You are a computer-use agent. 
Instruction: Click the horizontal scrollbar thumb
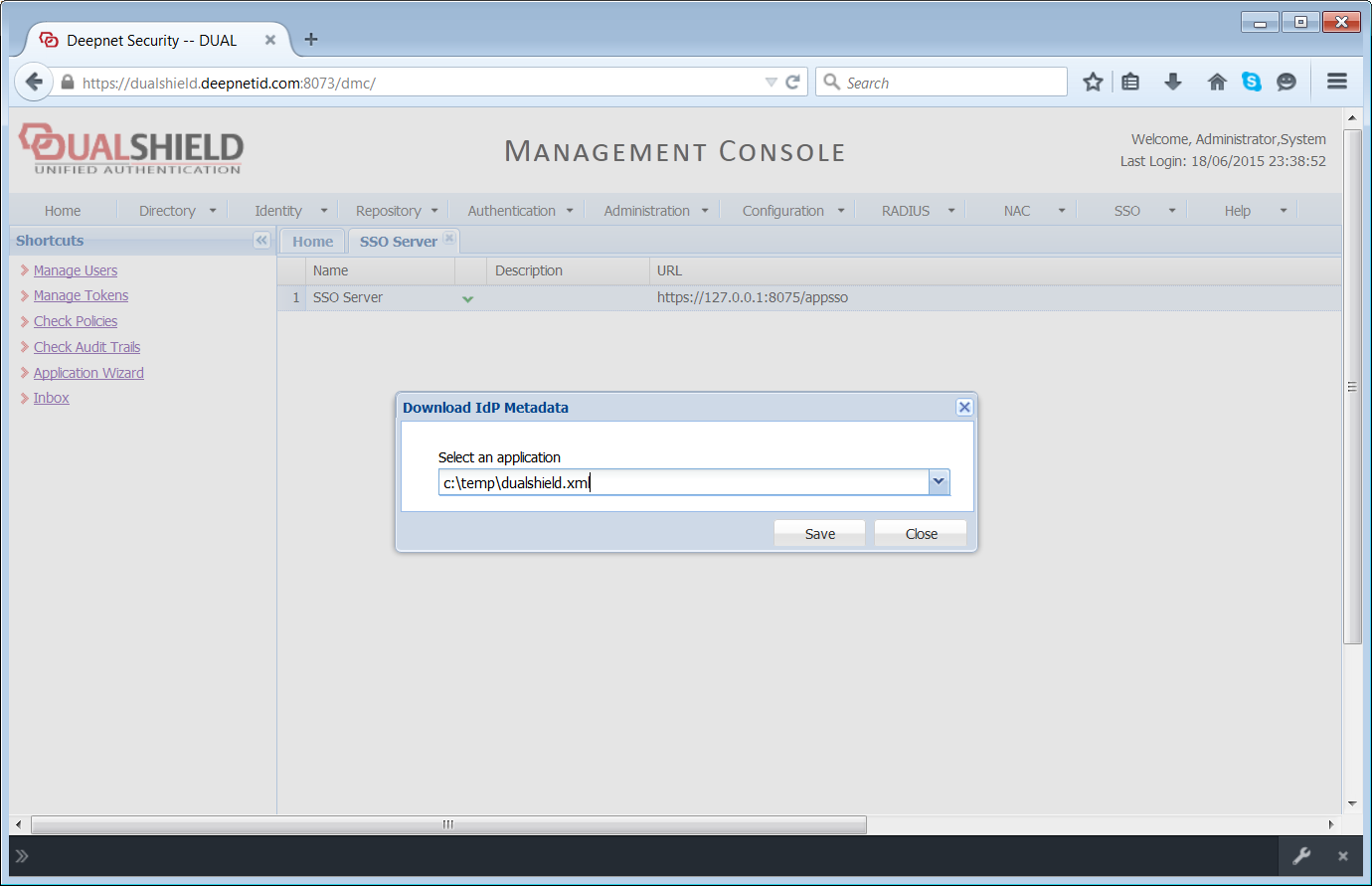448,824
